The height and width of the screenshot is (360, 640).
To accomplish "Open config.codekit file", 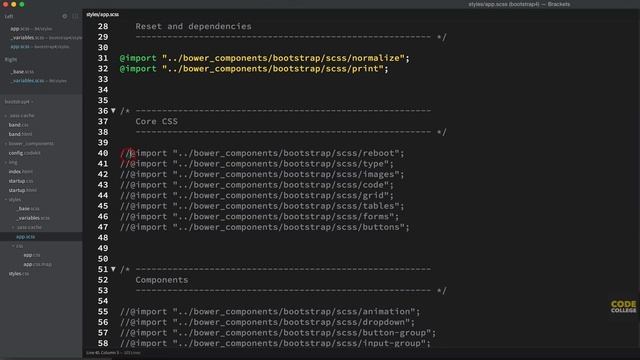I will pos(24,153).
